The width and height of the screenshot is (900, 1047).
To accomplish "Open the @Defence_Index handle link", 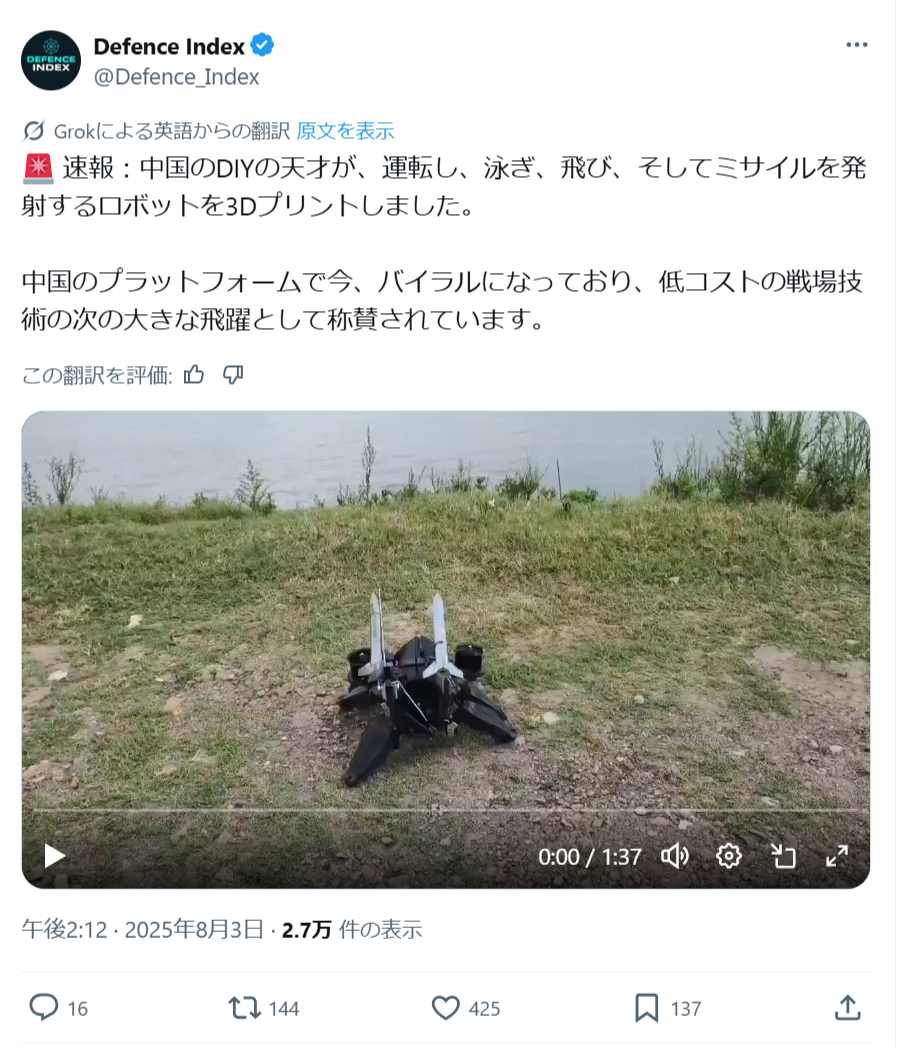I will [176, 77].
